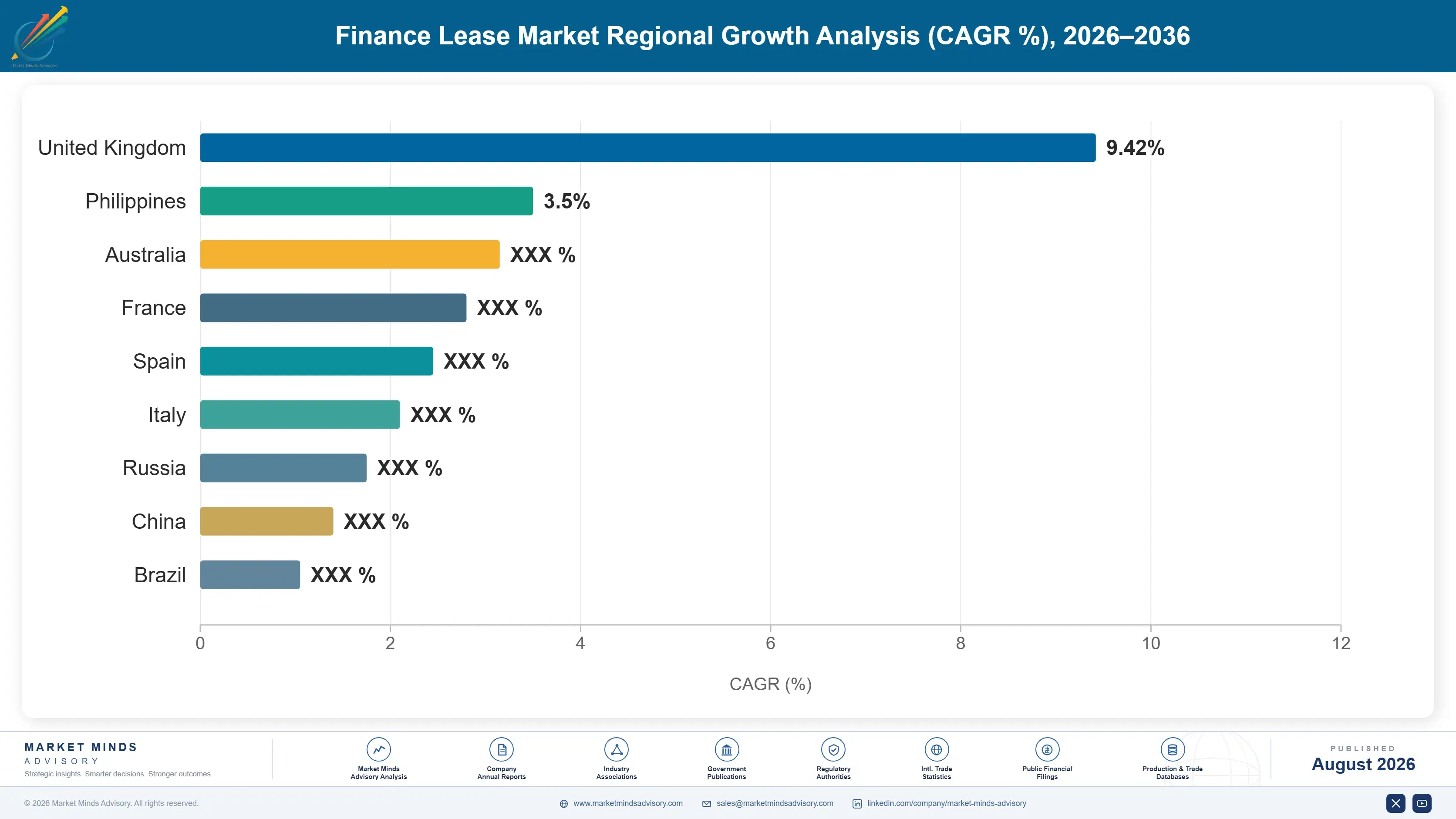
Task: Click the globe icon beside the website address
Action: click(x=563, y=804)
